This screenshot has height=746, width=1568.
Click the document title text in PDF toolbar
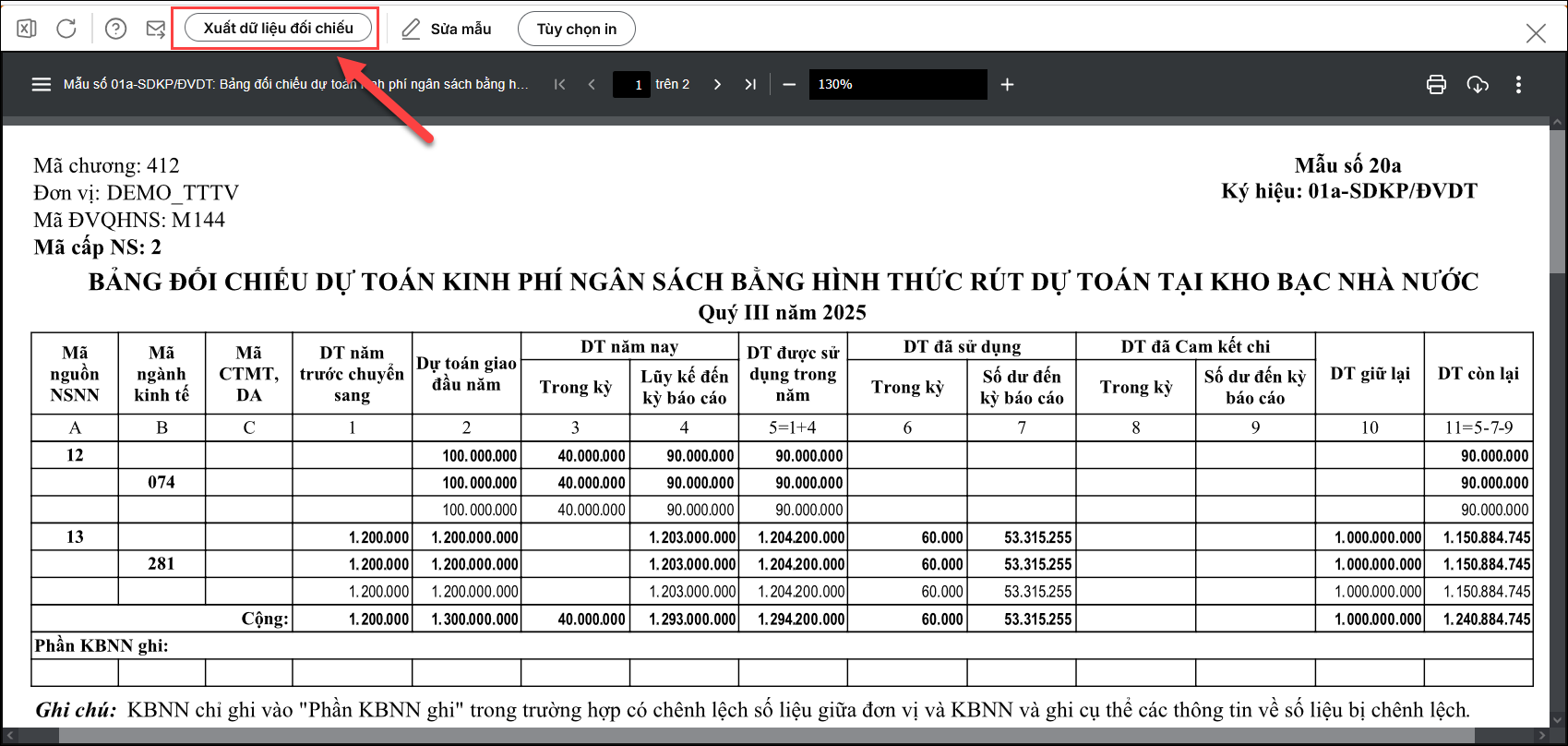(x=295, y=84)
